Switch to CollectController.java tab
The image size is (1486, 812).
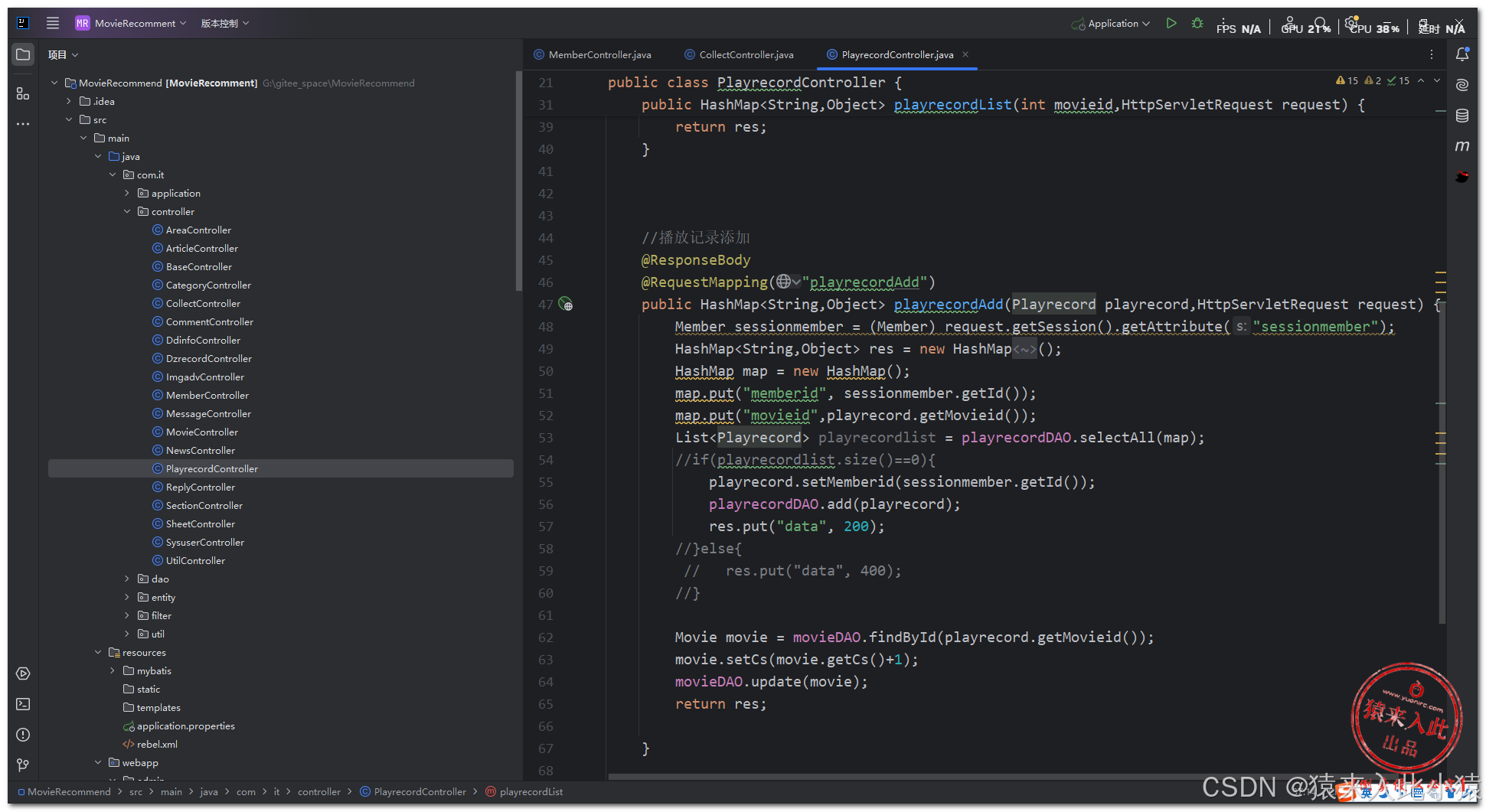pyautogui.click(x=740, y=54)
